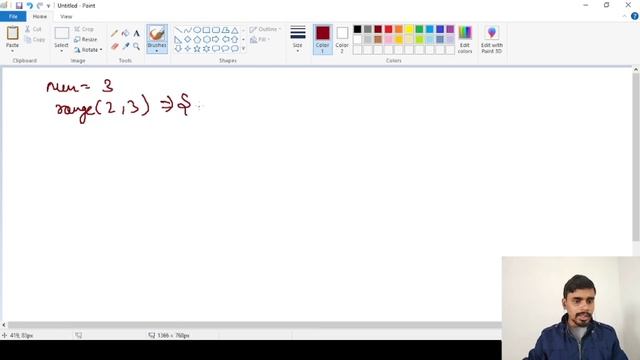The height and width of the screenshot is (360, 640).
Task: Pick the green color swatch
Action: click(x=419, y=29)
